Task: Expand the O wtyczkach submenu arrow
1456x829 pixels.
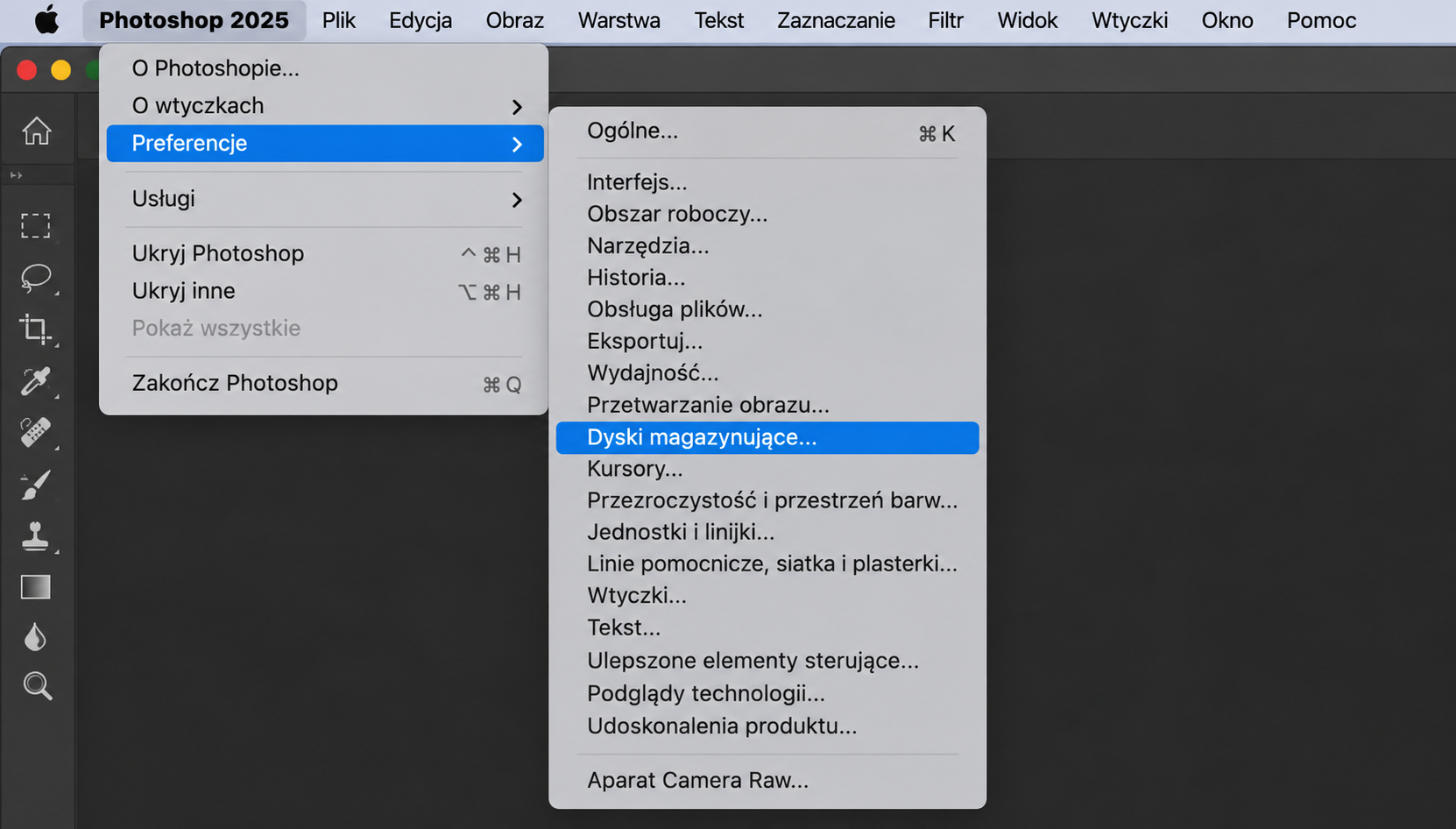Action: click(x=517, y=107)
